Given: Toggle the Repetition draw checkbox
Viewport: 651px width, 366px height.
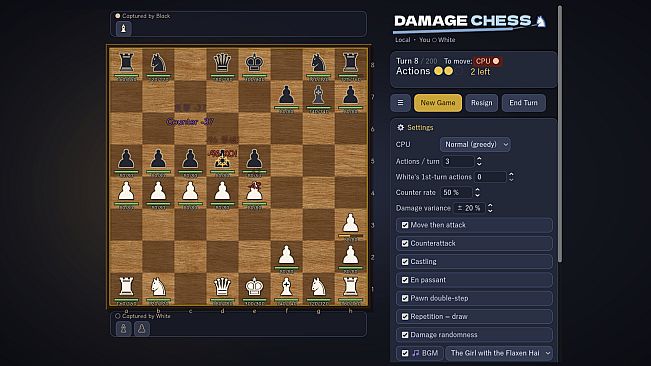Looking at the screenshot, I should 405,316.
